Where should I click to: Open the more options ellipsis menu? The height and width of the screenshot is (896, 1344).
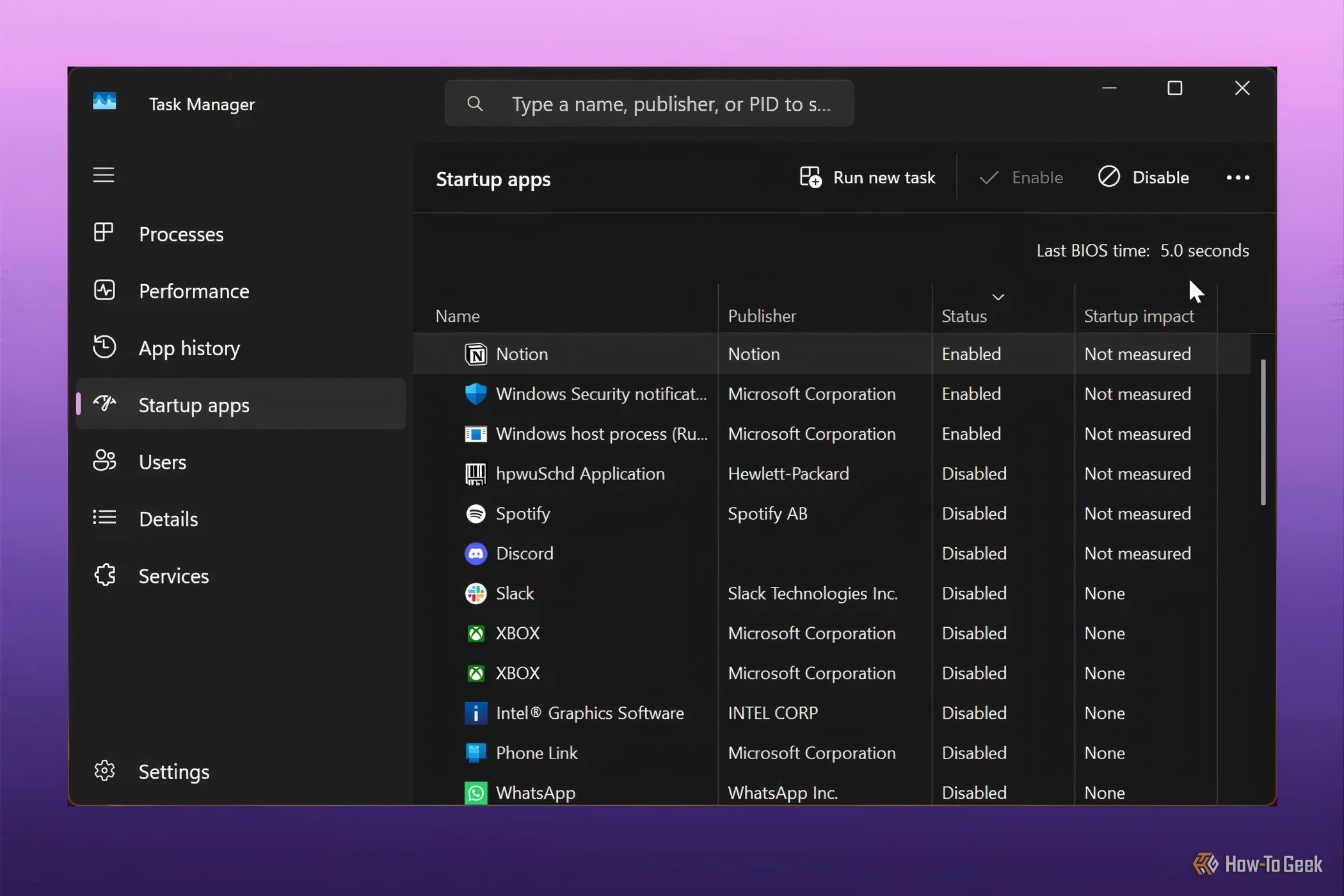[x=1238, y=177]
